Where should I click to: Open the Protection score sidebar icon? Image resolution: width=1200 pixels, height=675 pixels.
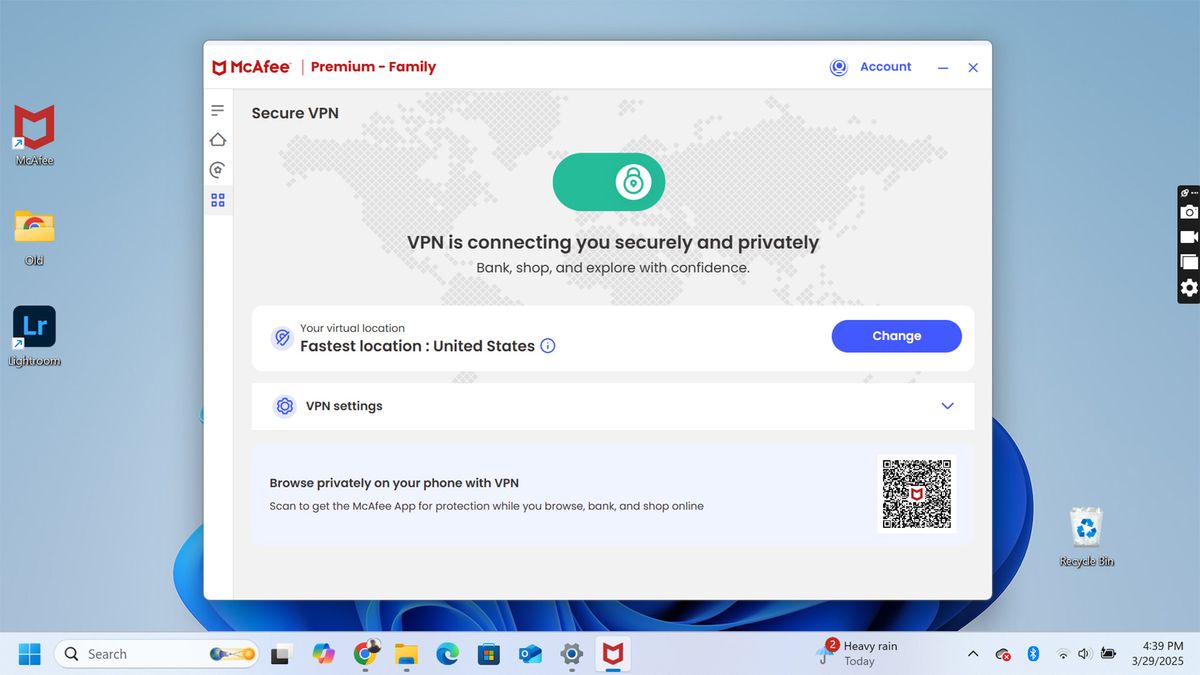click(x=218, y=170)
